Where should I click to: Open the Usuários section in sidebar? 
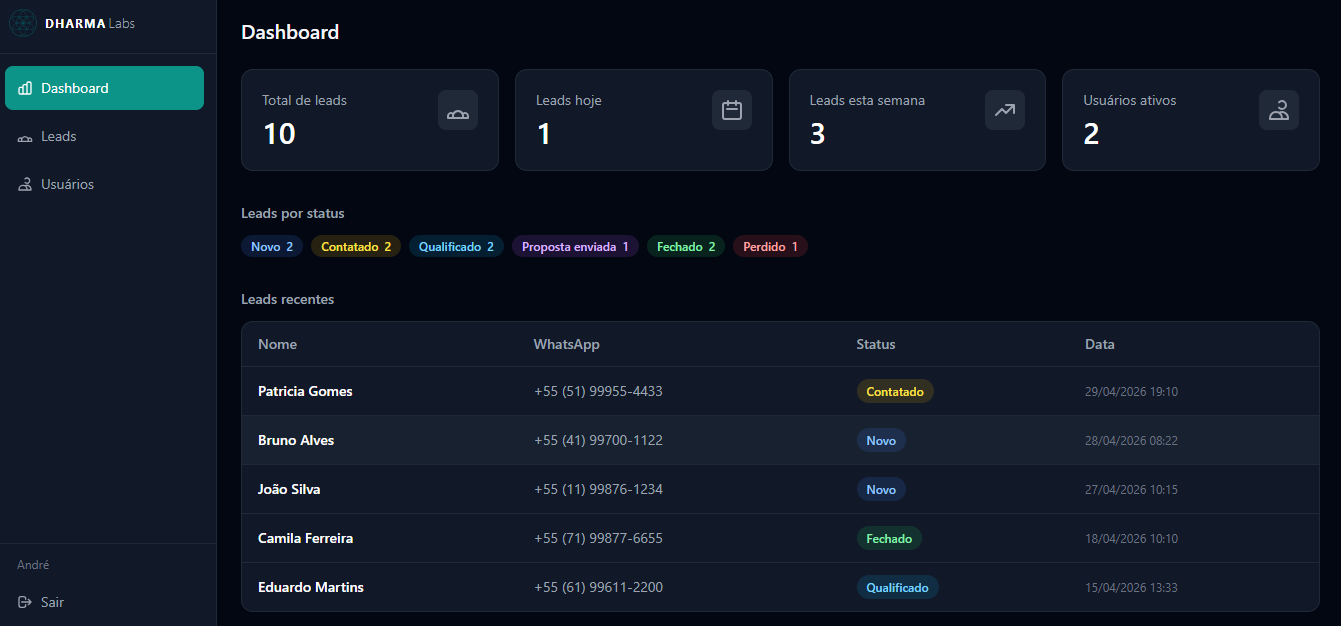coord(104,184)
